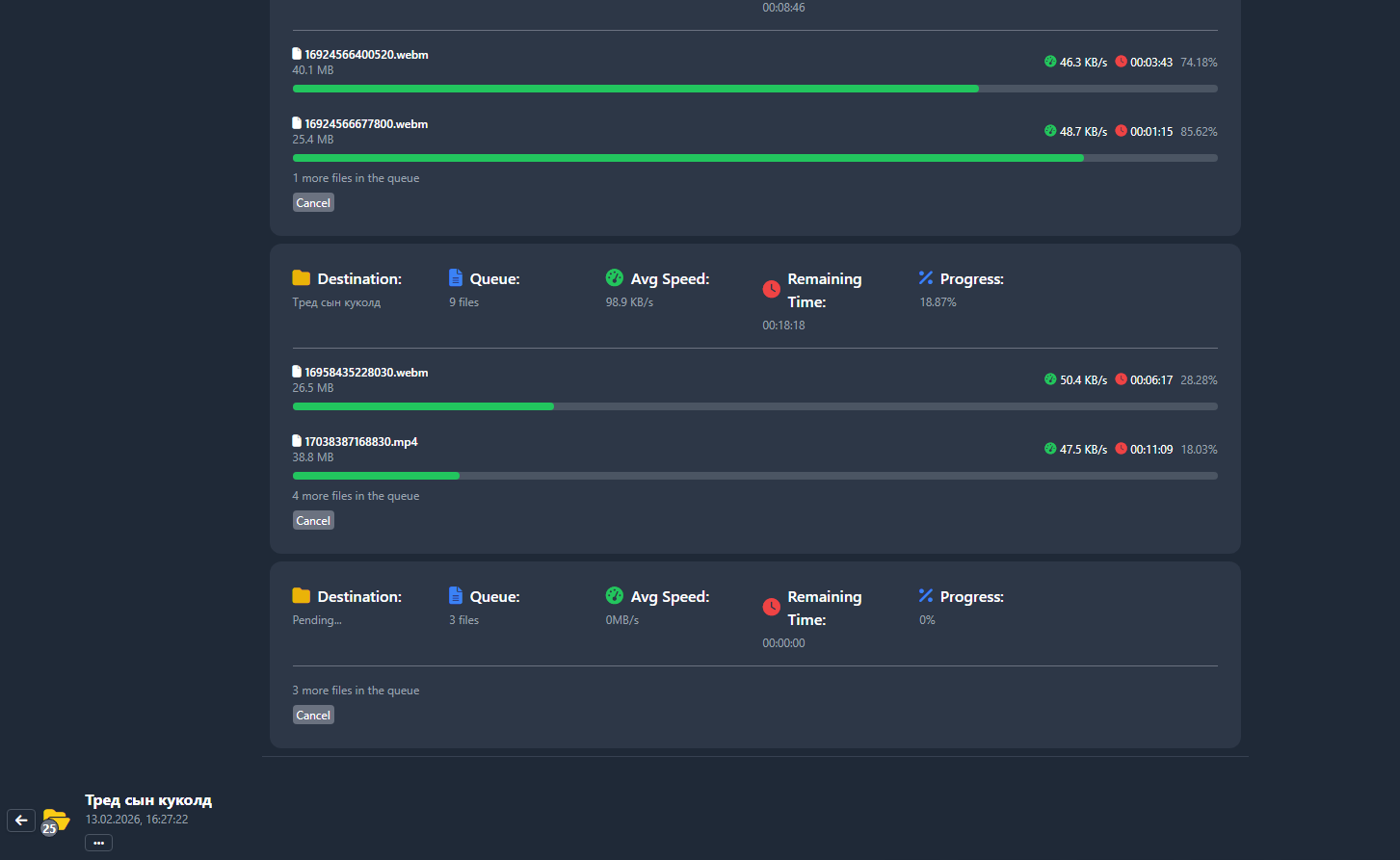This screenshot has width=1400, height=860.
Task: Click the file name 16924566400520.webm
Action: [x=366, y=55]
